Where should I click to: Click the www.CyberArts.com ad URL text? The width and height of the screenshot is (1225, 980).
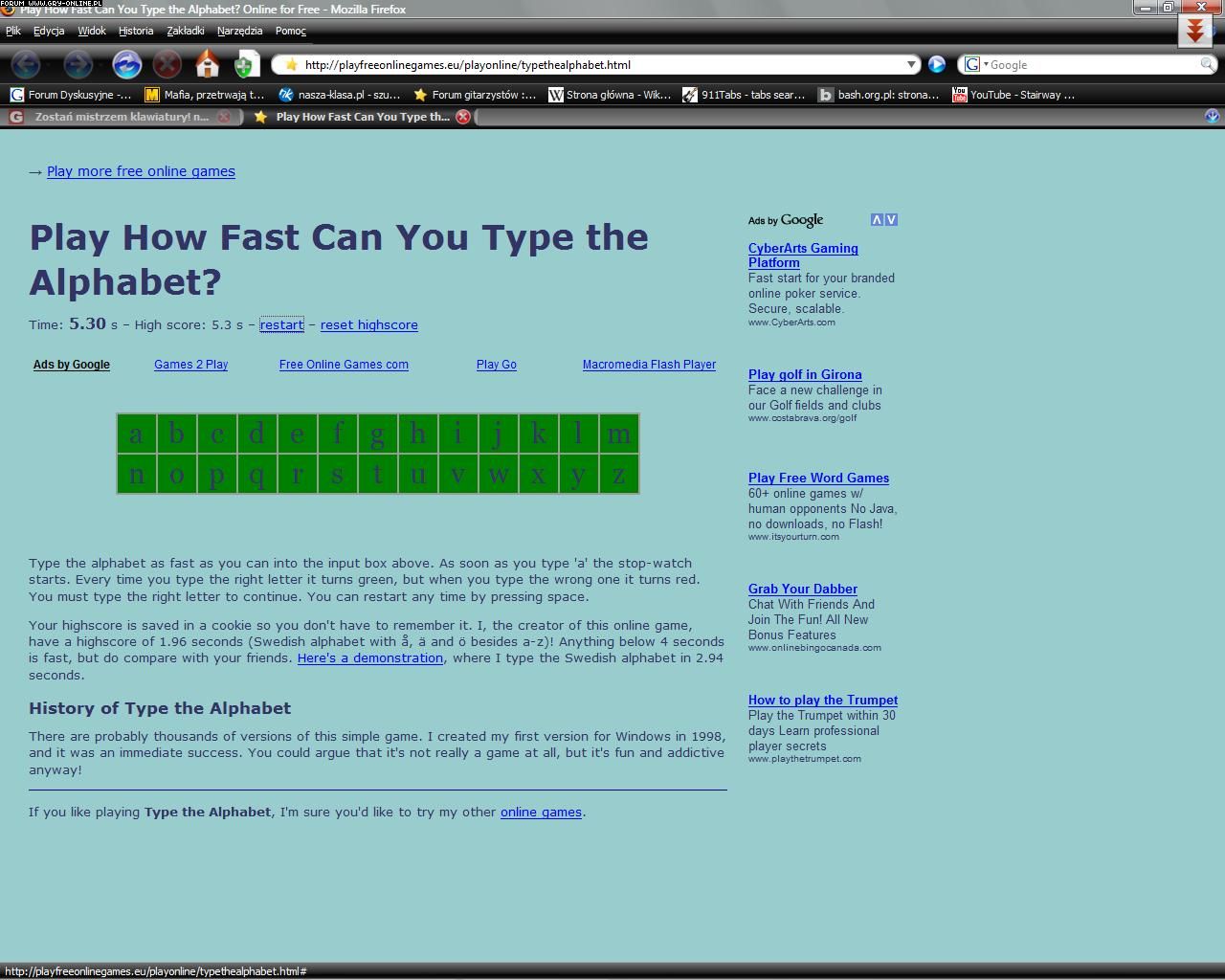[791, 323]
